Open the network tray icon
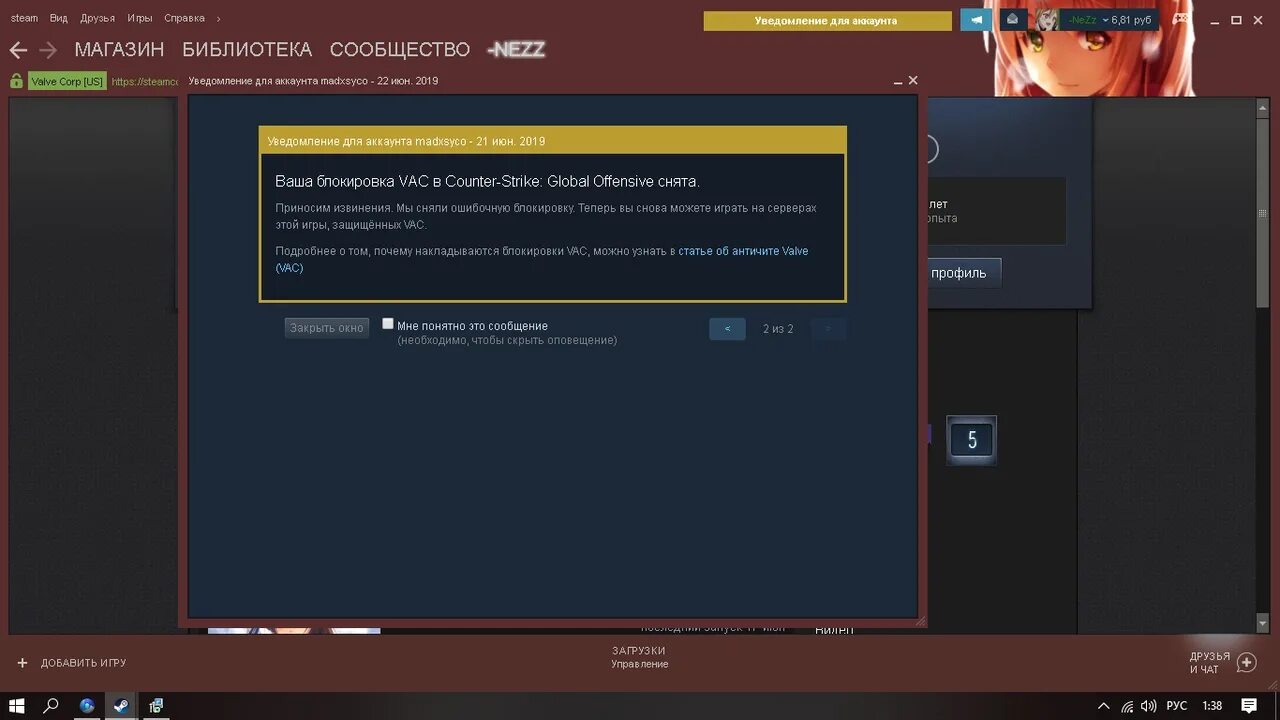Screen dimensions: 1280x720 click(x=1127, y=706)
